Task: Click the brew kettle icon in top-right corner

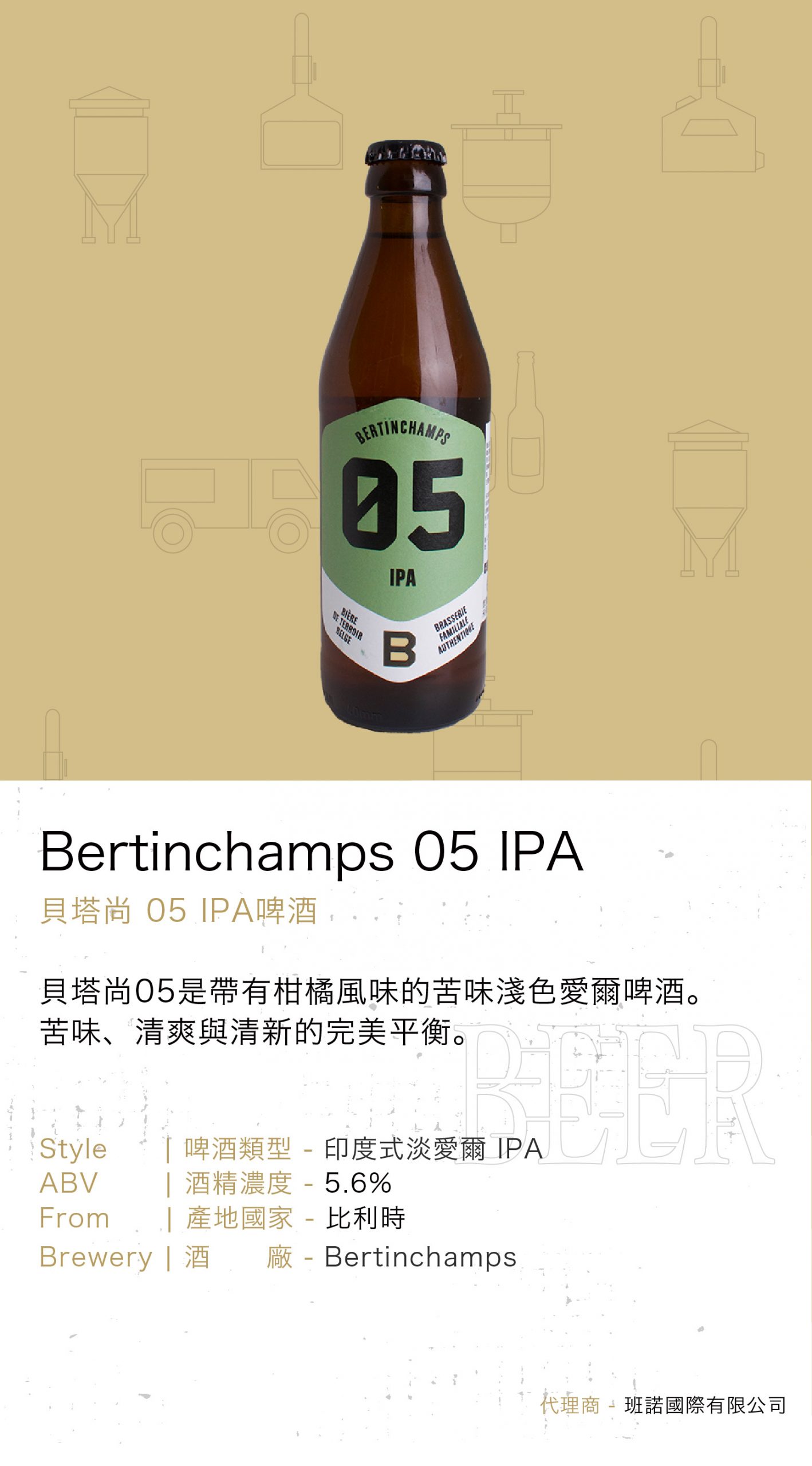Action: [713, 94]
